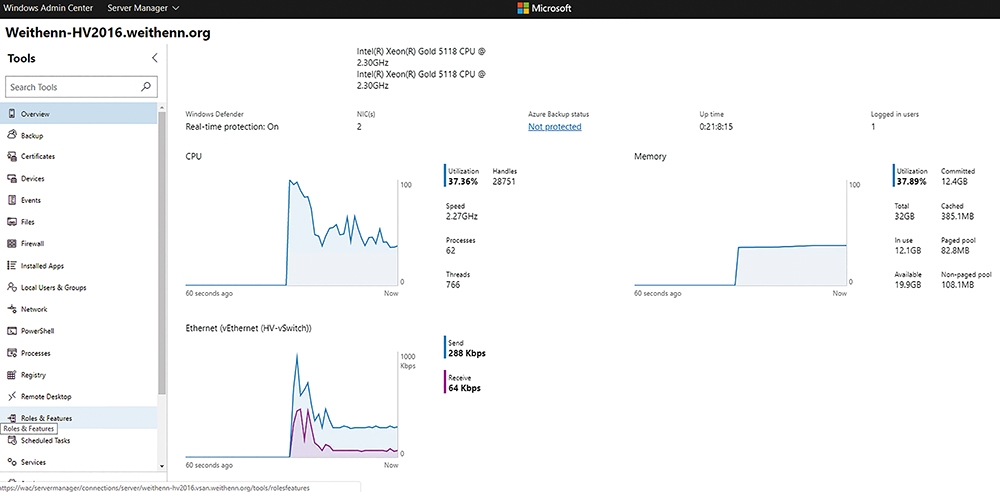Open the Backup tool
Viewport: 1000px width, 492px height.
[x=78, y=135]
